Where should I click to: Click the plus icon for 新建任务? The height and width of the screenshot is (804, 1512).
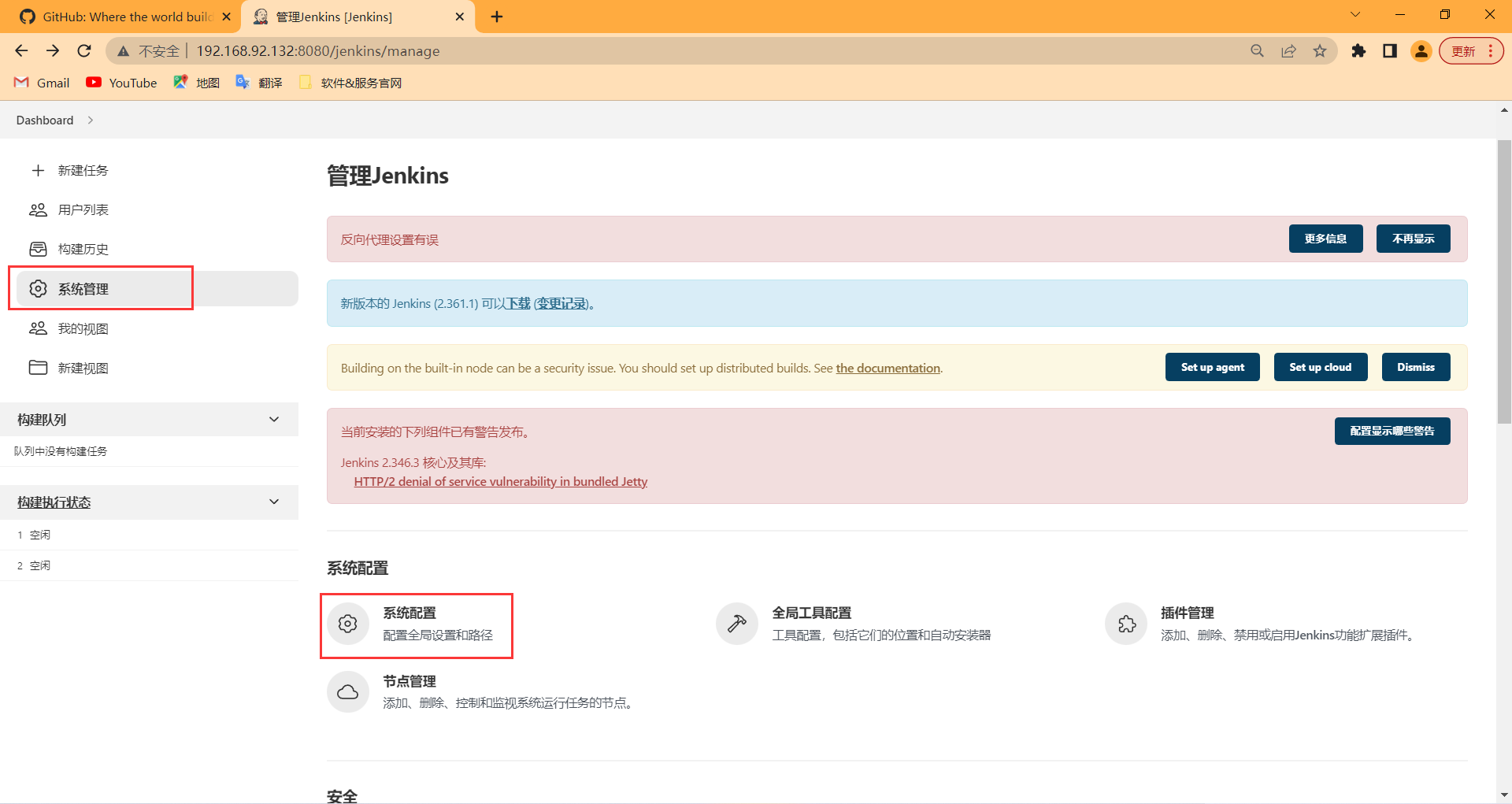coord(38,170)
